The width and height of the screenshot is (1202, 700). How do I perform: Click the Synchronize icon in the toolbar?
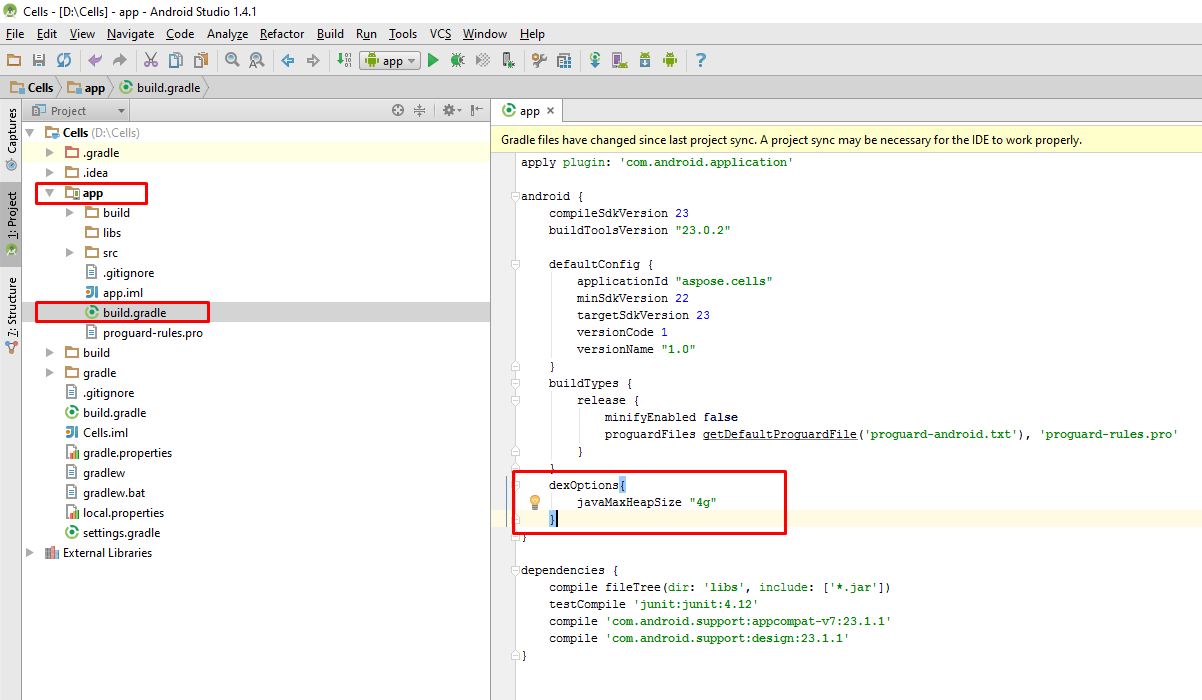click(63, 60)
